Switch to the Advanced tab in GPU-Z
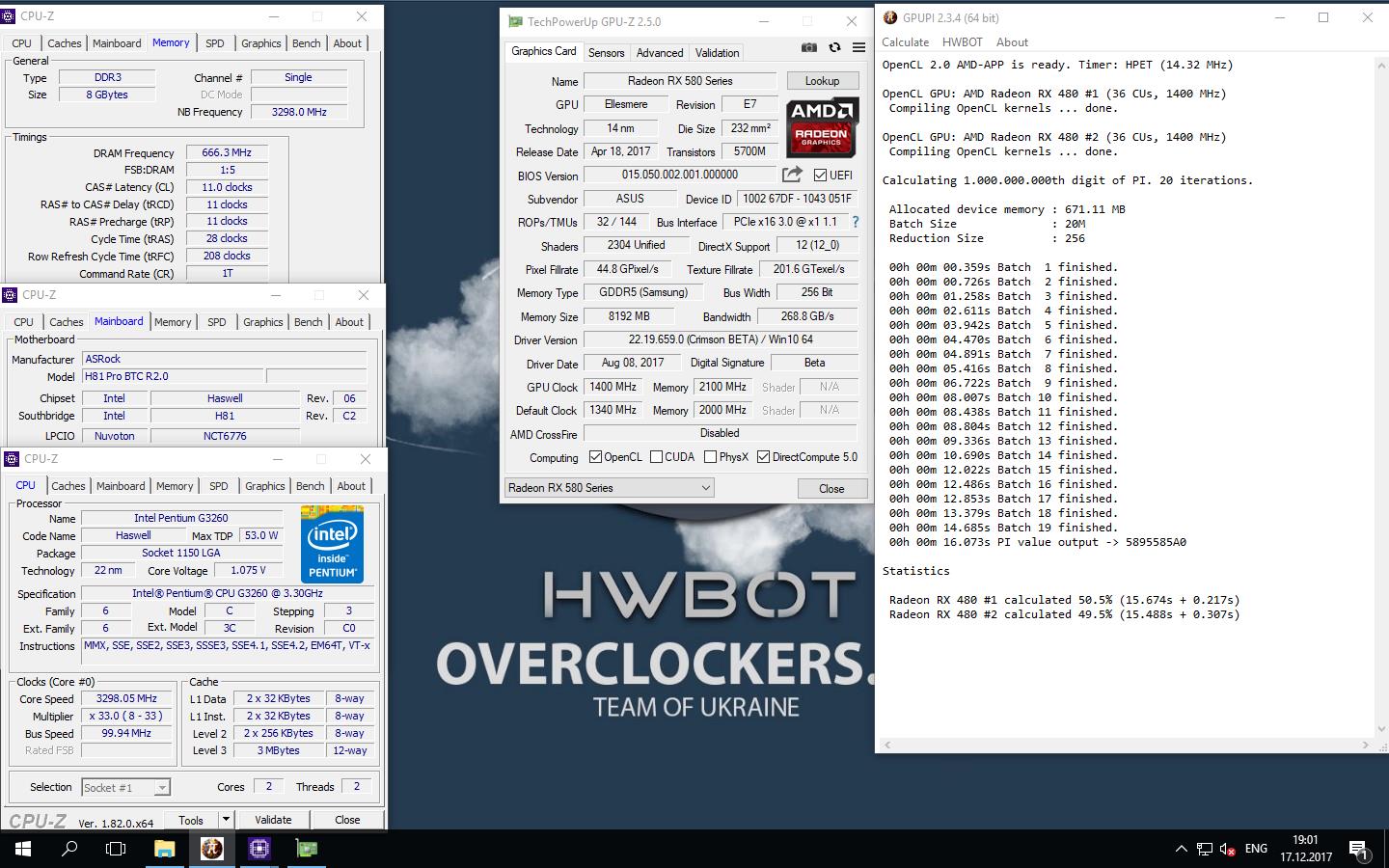The height and width of the screenshot is (868, 1389). point(660,53)
